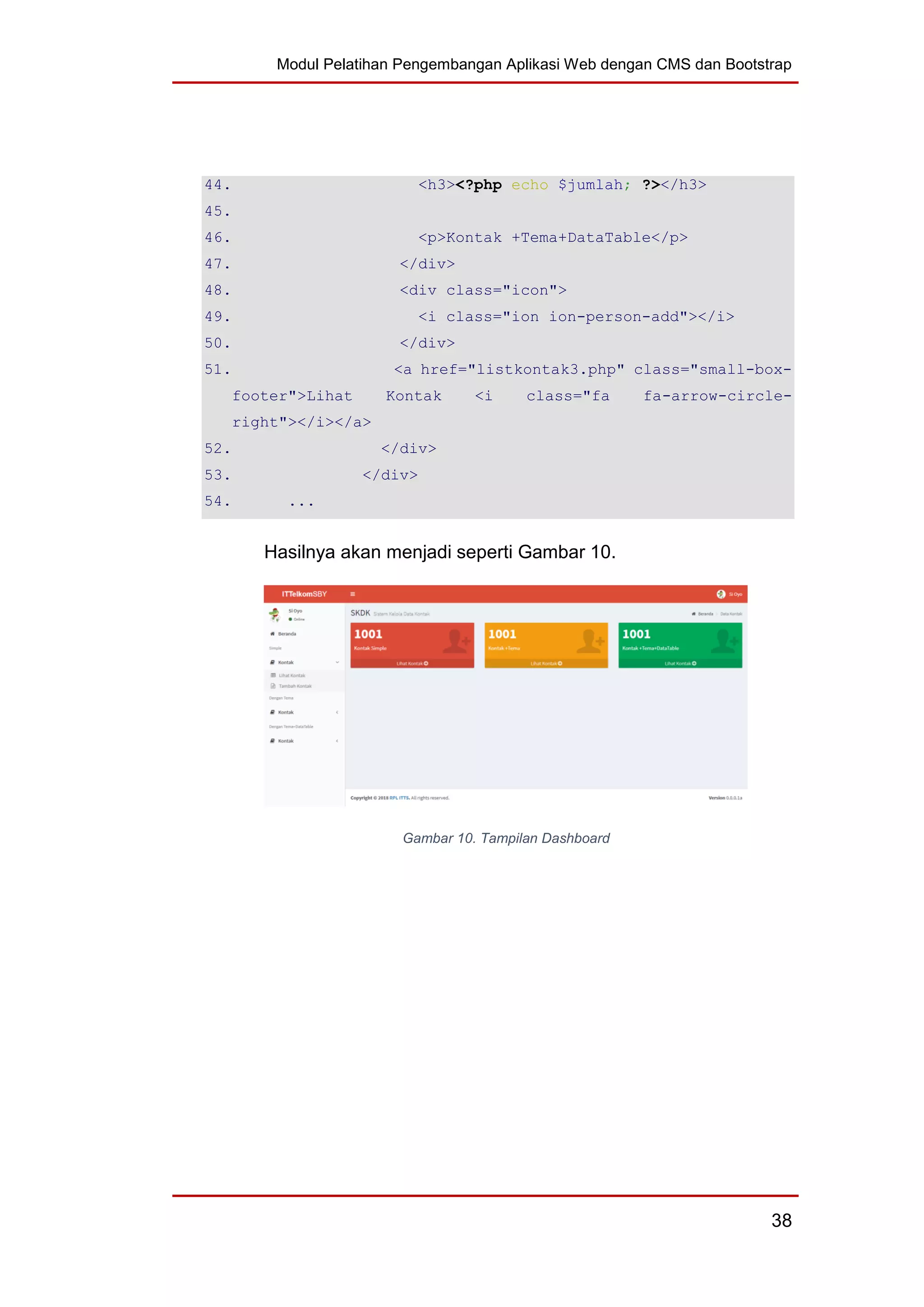Open the Si Oyo user menu in header

[x=730, y=594]
